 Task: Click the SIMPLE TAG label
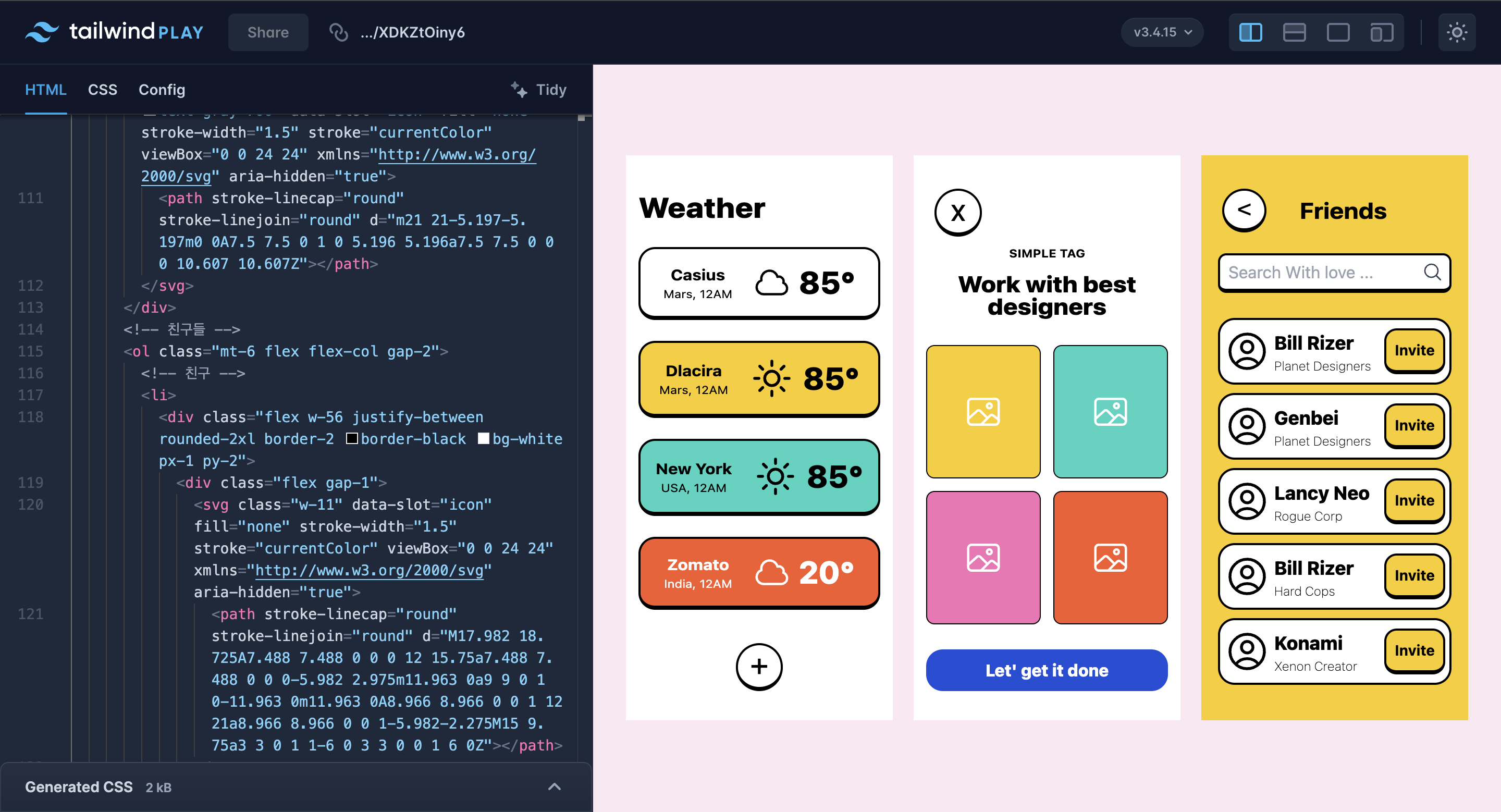pyautogui.click(x=1047, y=253)
